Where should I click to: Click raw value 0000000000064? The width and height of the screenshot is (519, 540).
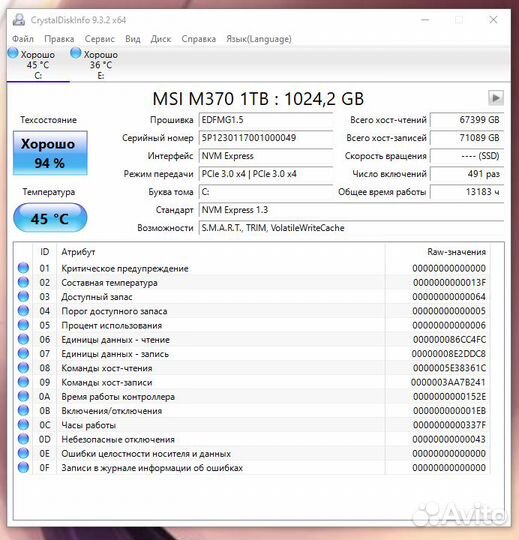pyautogui.click(x=449, y=297)
